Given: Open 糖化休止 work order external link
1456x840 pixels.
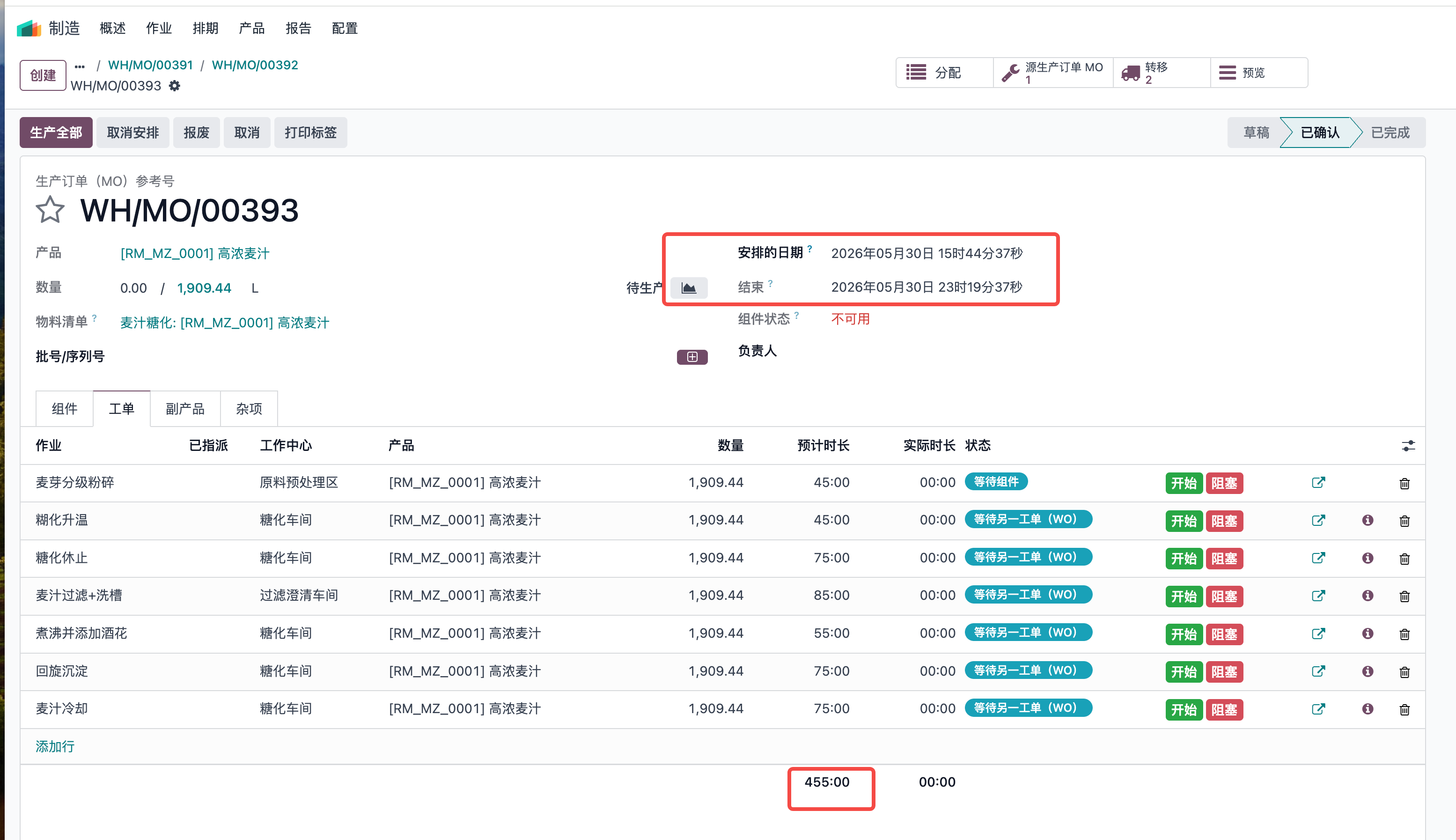Looking at the screenshot, I should coord(1318,558).
